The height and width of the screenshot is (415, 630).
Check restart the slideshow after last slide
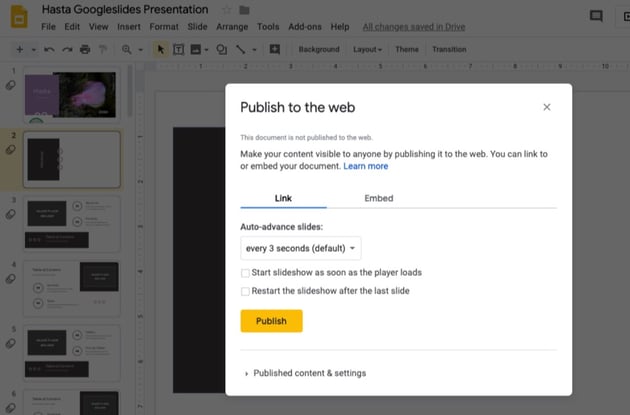246,291
